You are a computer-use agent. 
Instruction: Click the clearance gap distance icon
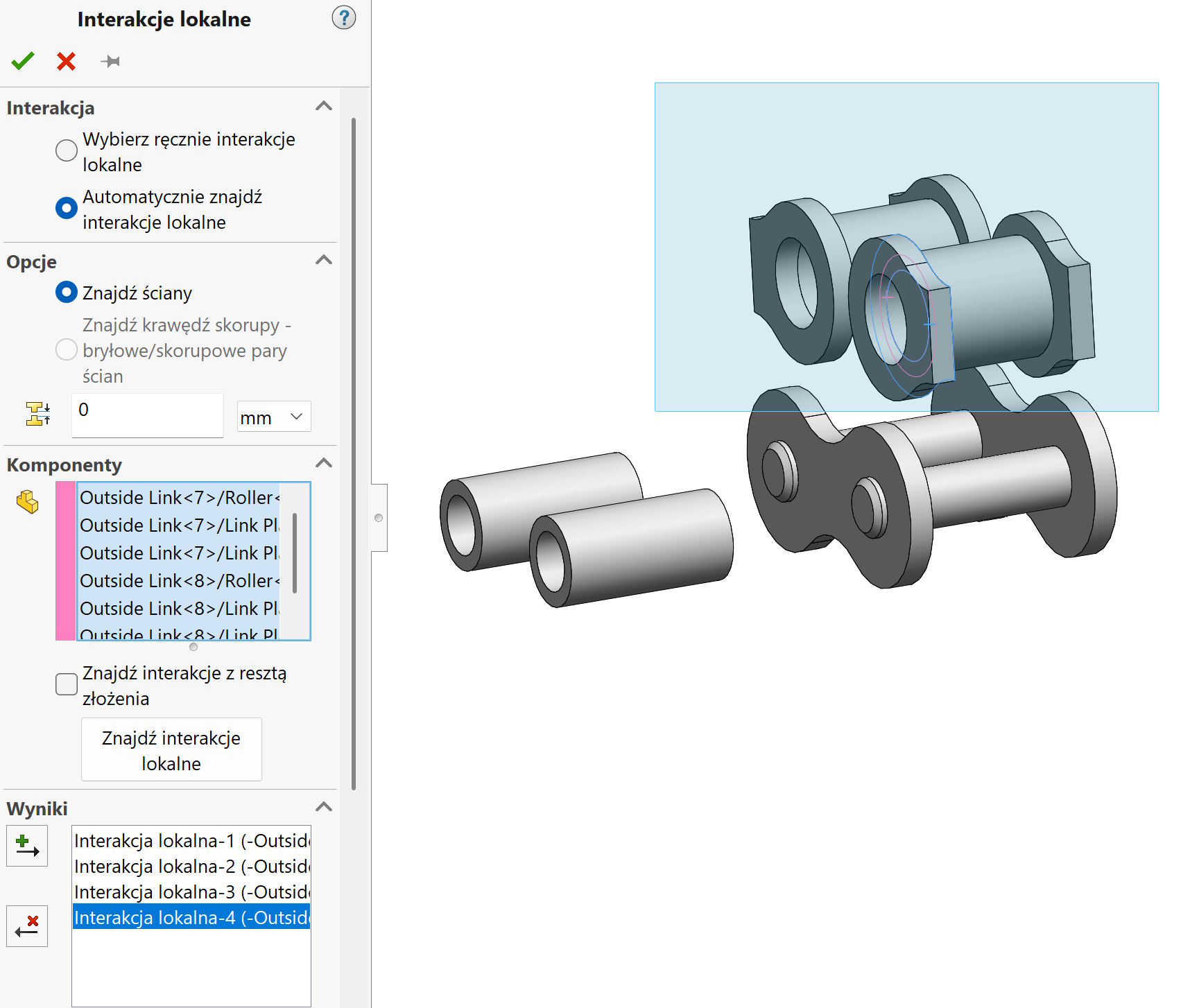pyautogui.click(x=38, y=414)
